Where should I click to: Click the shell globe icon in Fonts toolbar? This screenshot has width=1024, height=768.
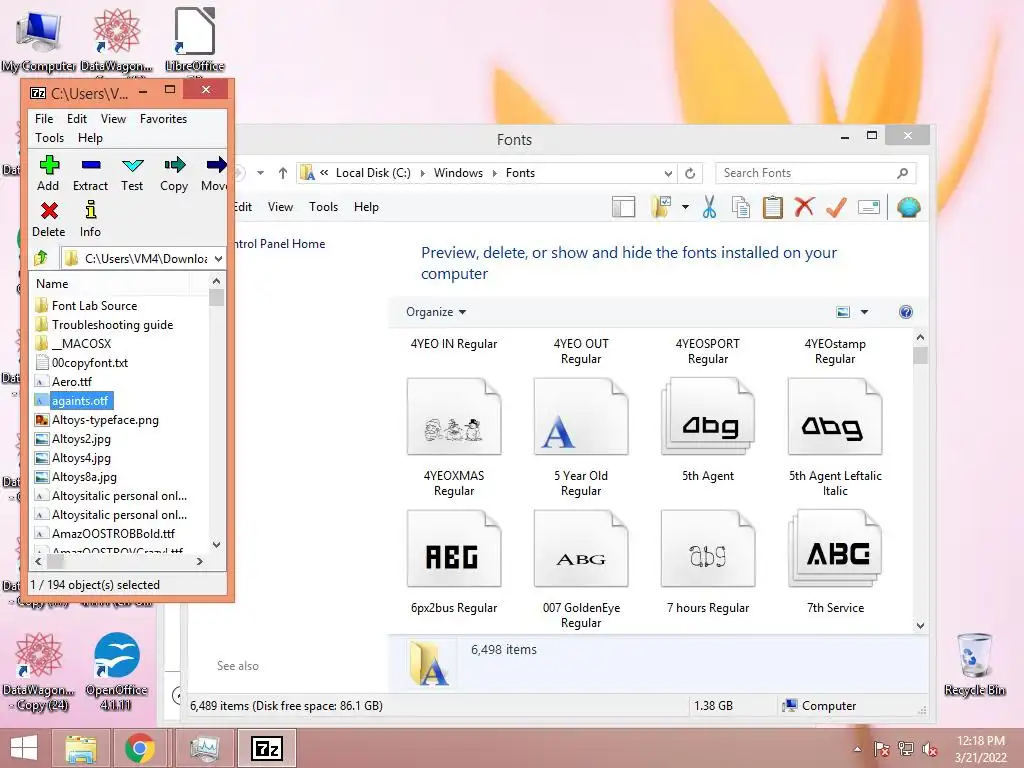point(908,208)
